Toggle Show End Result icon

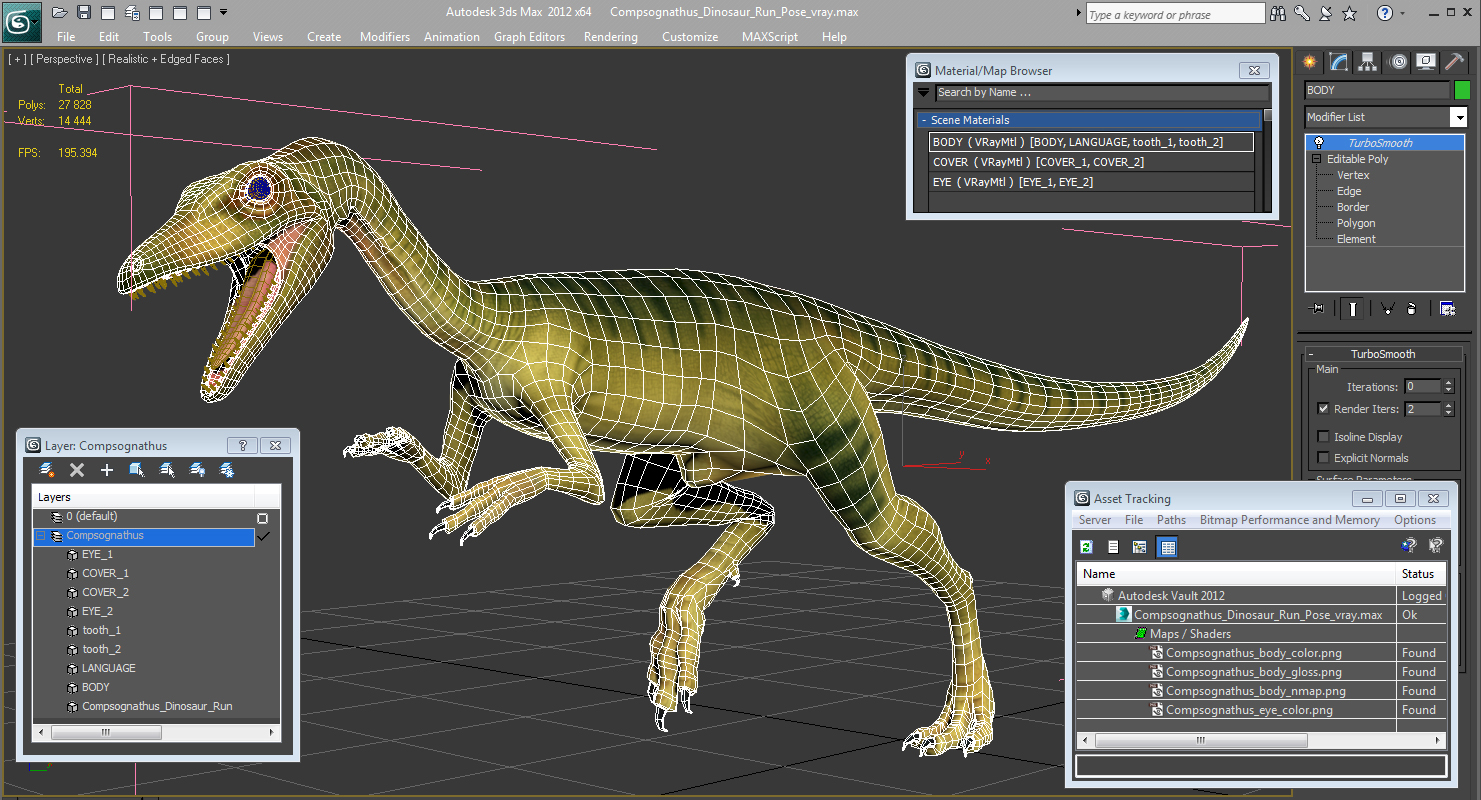1352,308
